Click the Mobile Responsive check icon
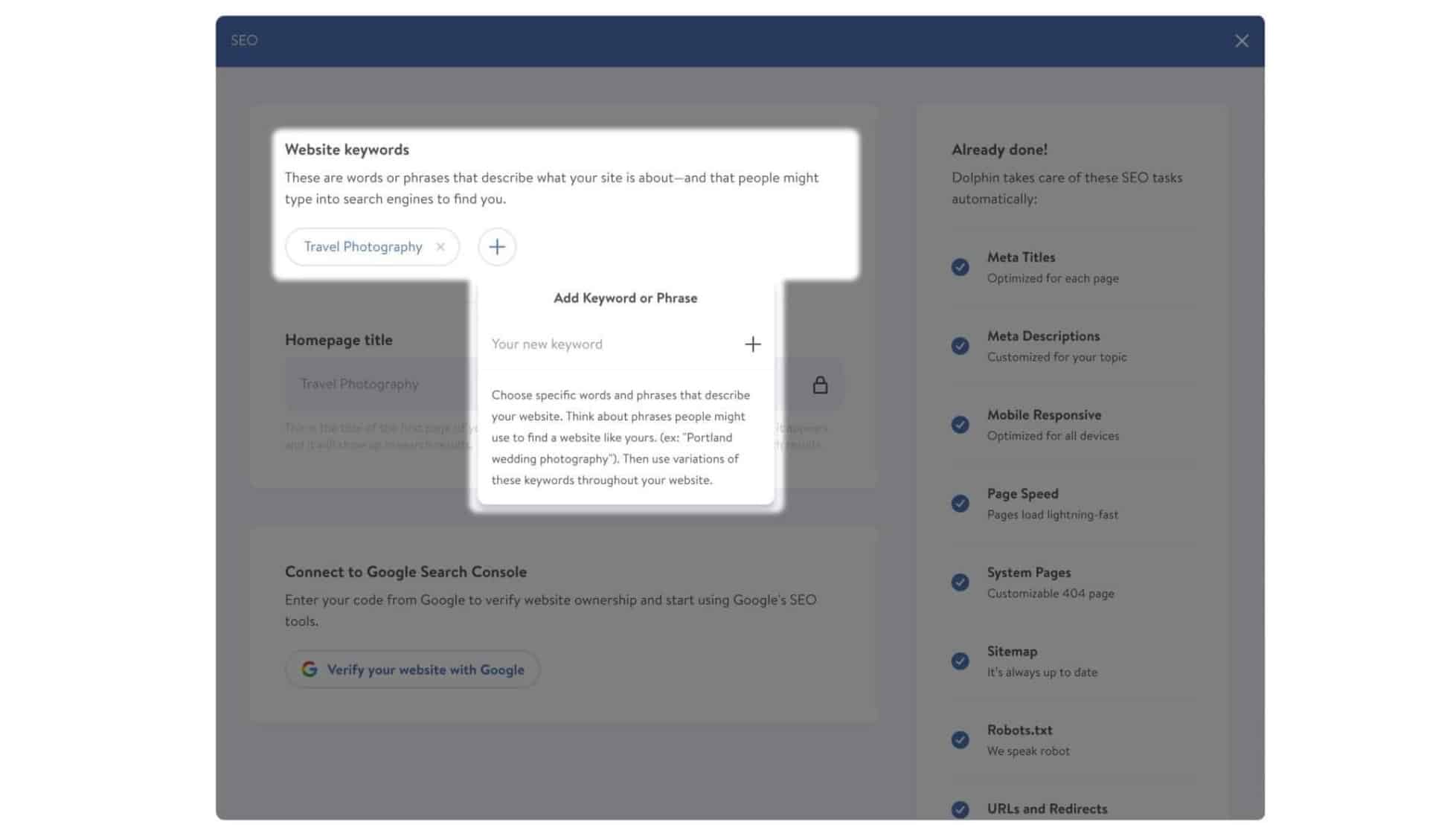 click(x=960, y=425)
